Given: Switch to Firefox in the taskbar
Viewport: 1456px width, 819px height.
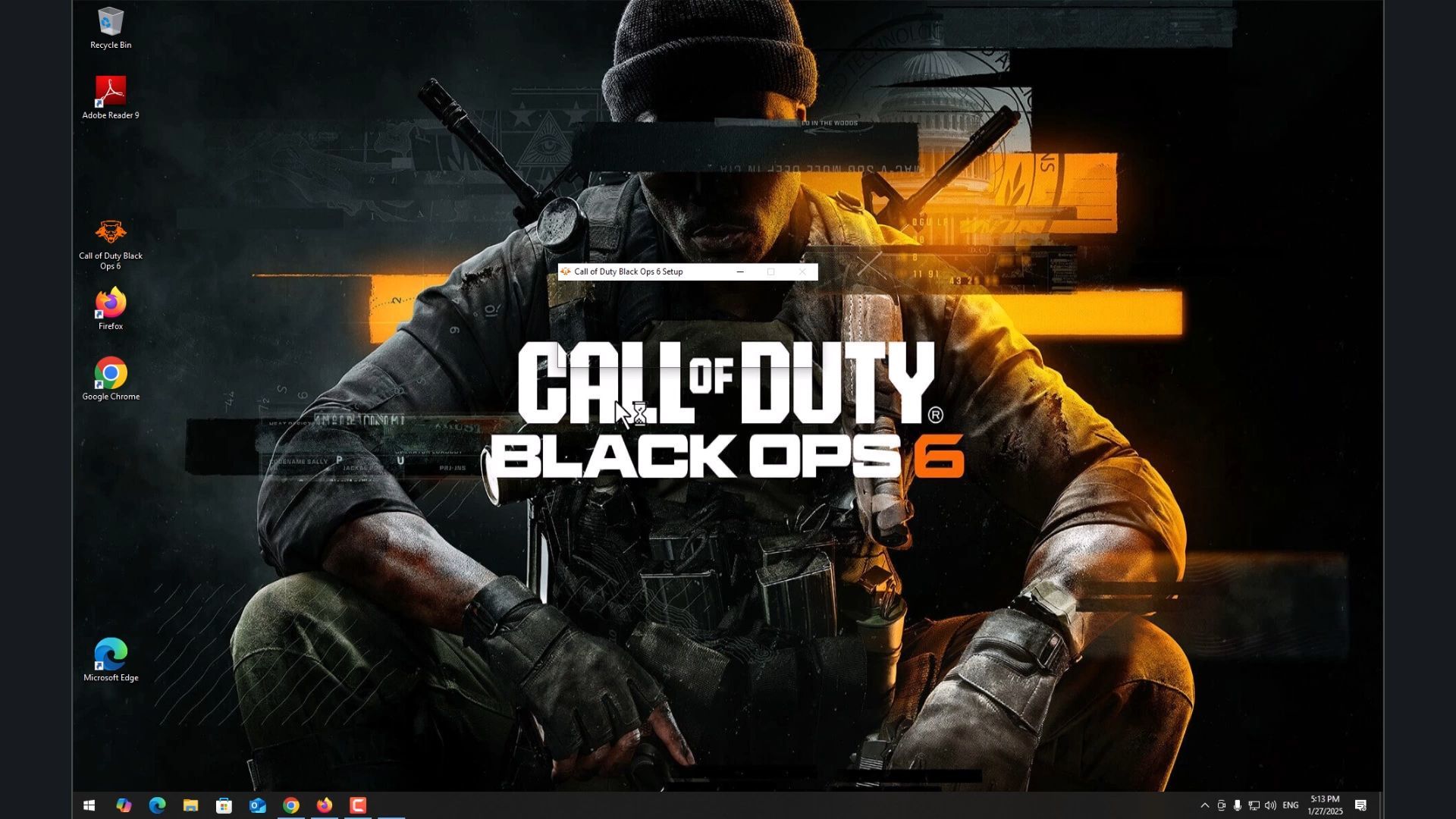Looking at the screenshot, I should [325, 805].
